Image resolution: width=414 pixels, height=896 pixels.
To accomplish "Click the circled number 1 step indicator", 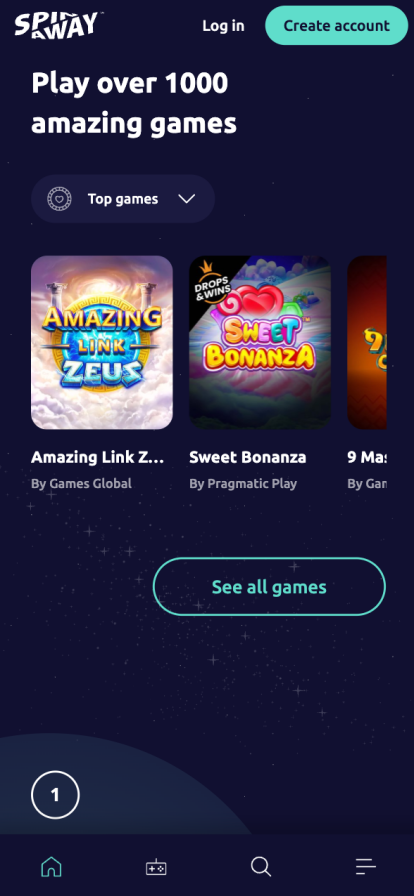I will coord(55,795).
